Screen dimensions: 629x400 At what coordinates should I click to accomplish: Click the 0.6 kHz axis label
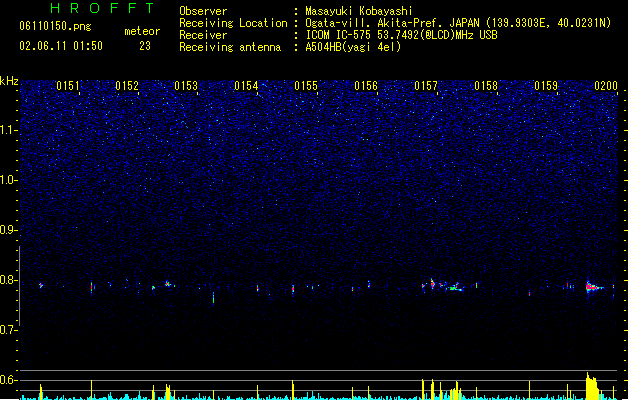8,380
